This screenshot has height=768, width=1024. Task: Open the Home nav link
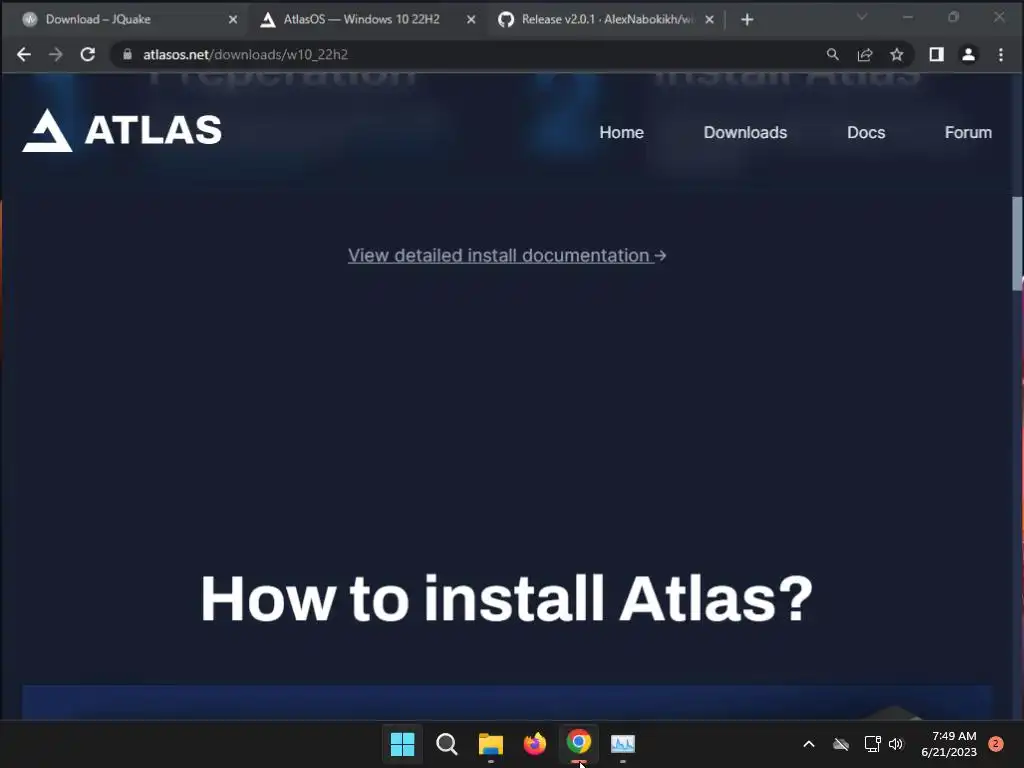[622, 133]
